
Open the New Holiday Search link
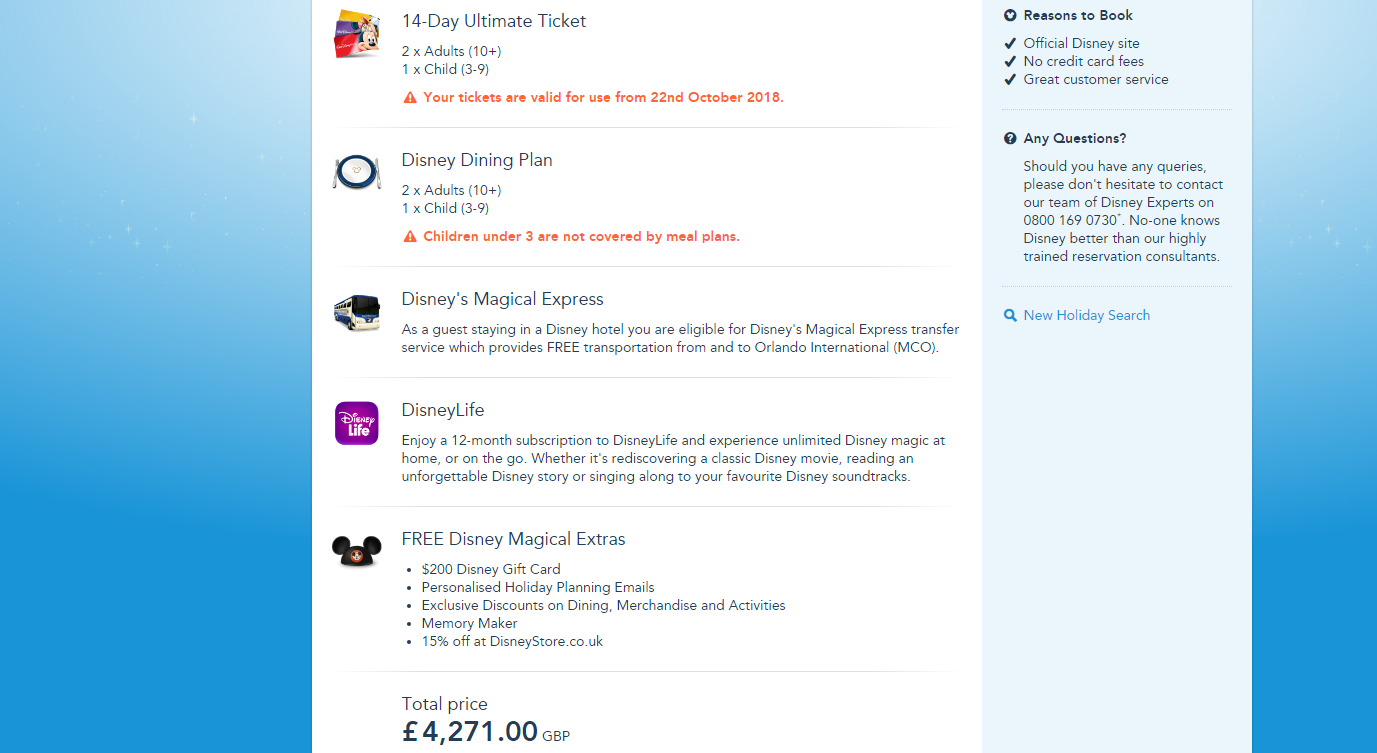[1086, 316]
